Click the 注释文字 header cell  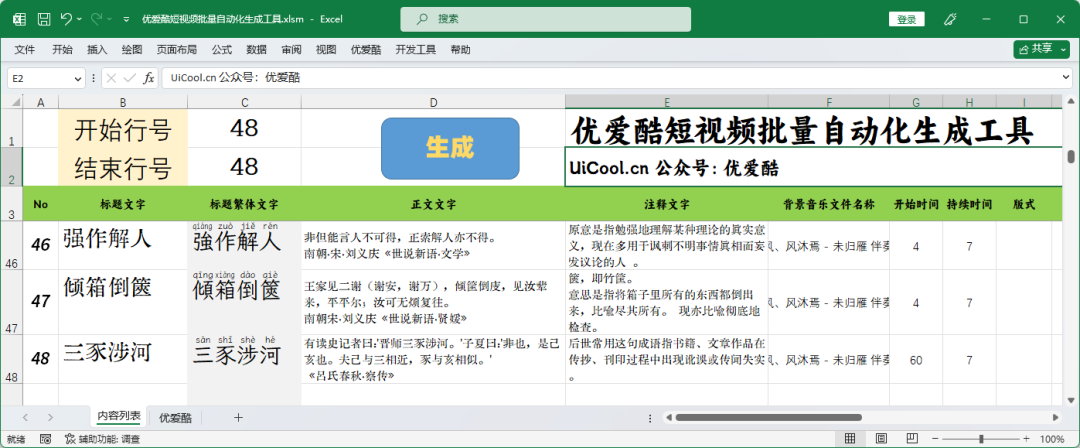pyautogui.click(x=667, y=204)
